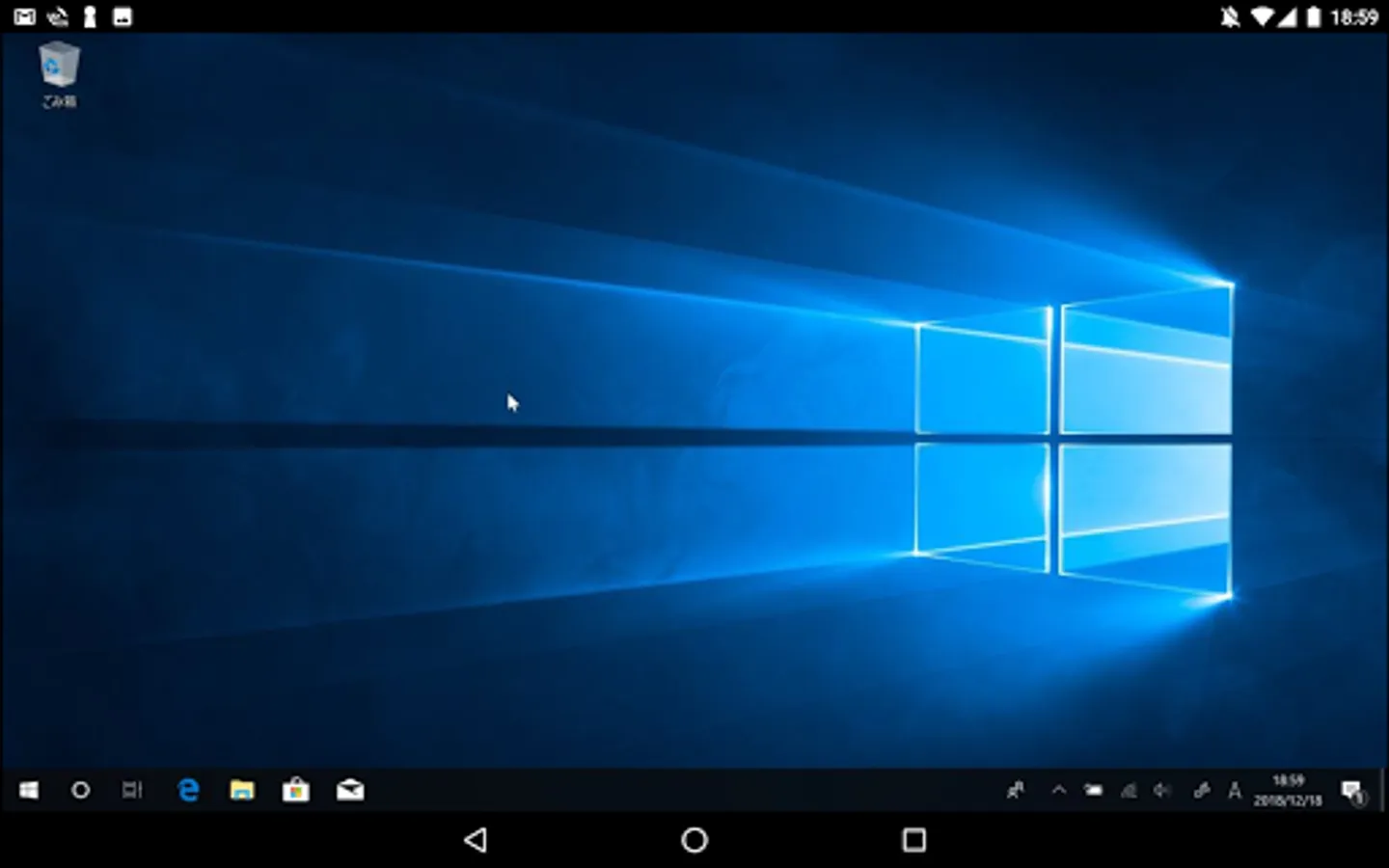
Task: Switch IME input mode indicator A
Action: pyautogui.click(x=1235, y=791)
